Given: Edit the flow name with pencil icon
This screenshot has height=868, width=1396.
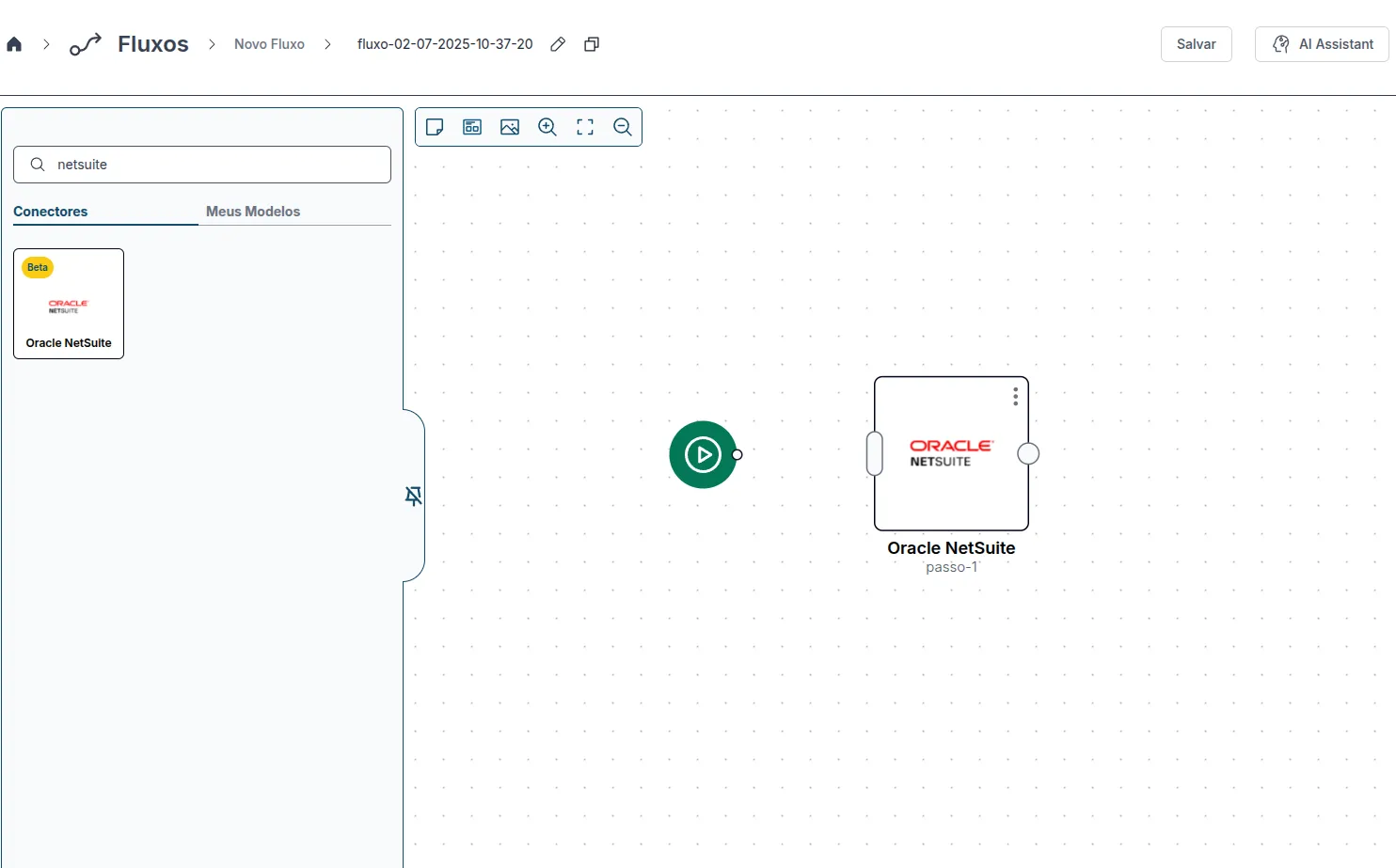Looking at the screenshot, I should [558, 44].
